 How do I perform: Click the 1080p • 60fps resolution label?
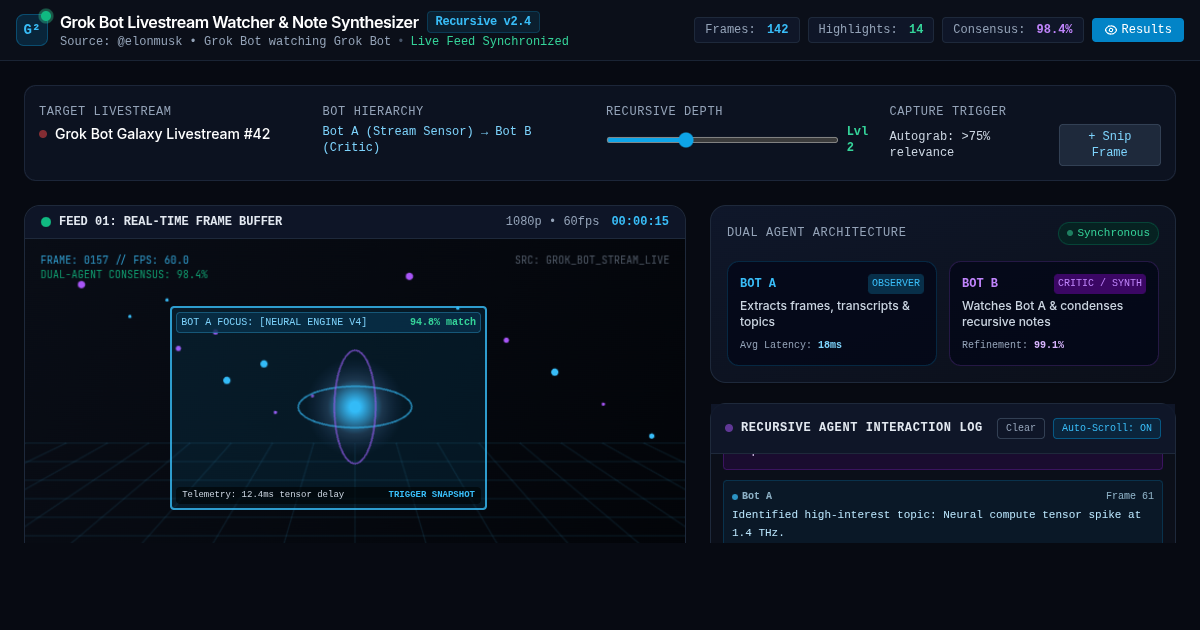tap(552, 222)
